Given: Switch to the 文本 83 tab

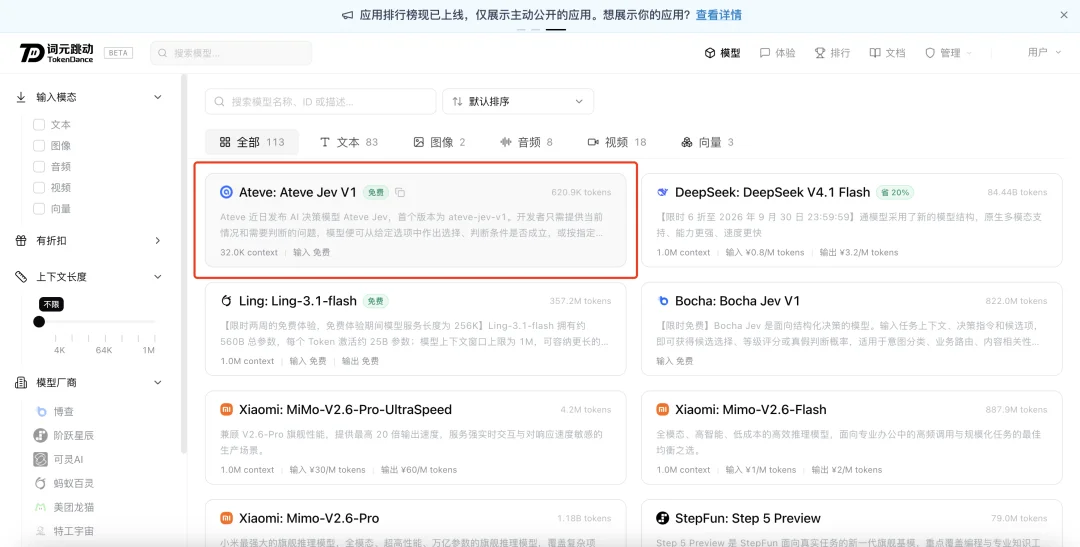Looking at the screenshot, I should 349,142.
